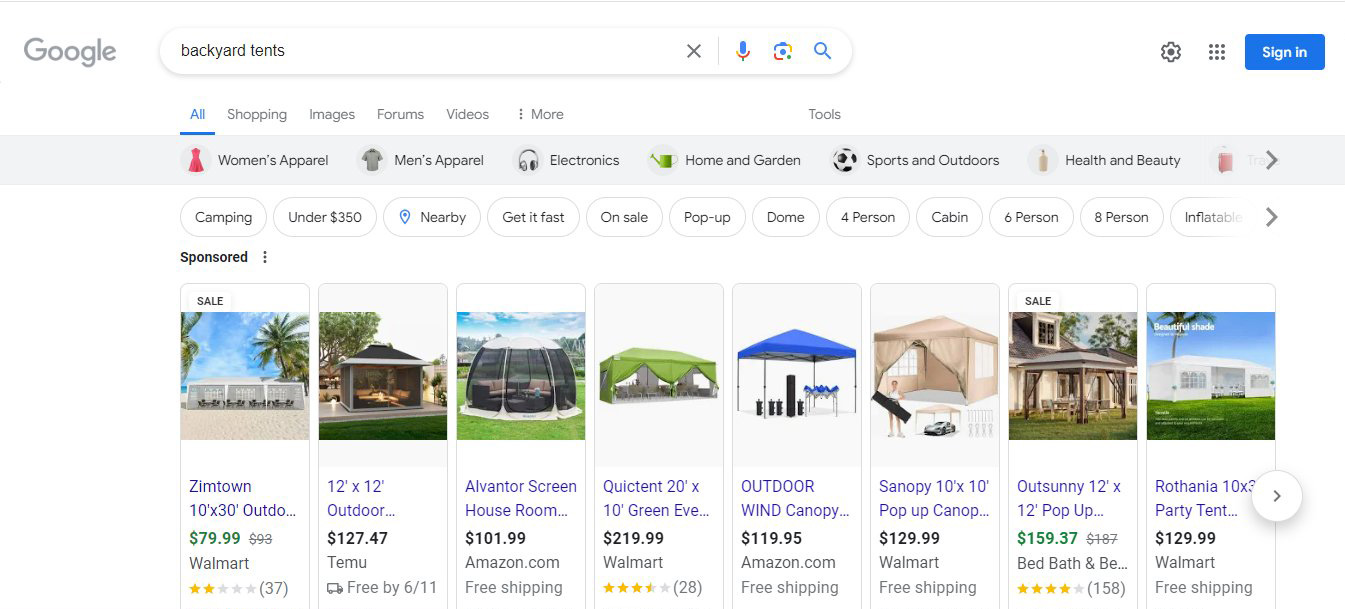The width and height of the screenshot is (1345, 609).
Task: Click the Sign in button
Action: (x=1284, y=51)
